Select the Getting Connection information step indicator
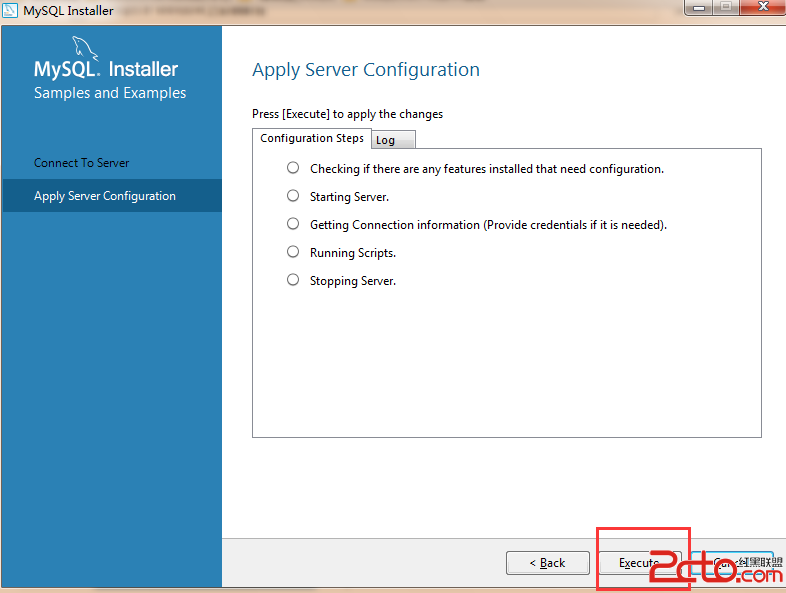This screenshot has height=593, width=786. click(293, 224)
